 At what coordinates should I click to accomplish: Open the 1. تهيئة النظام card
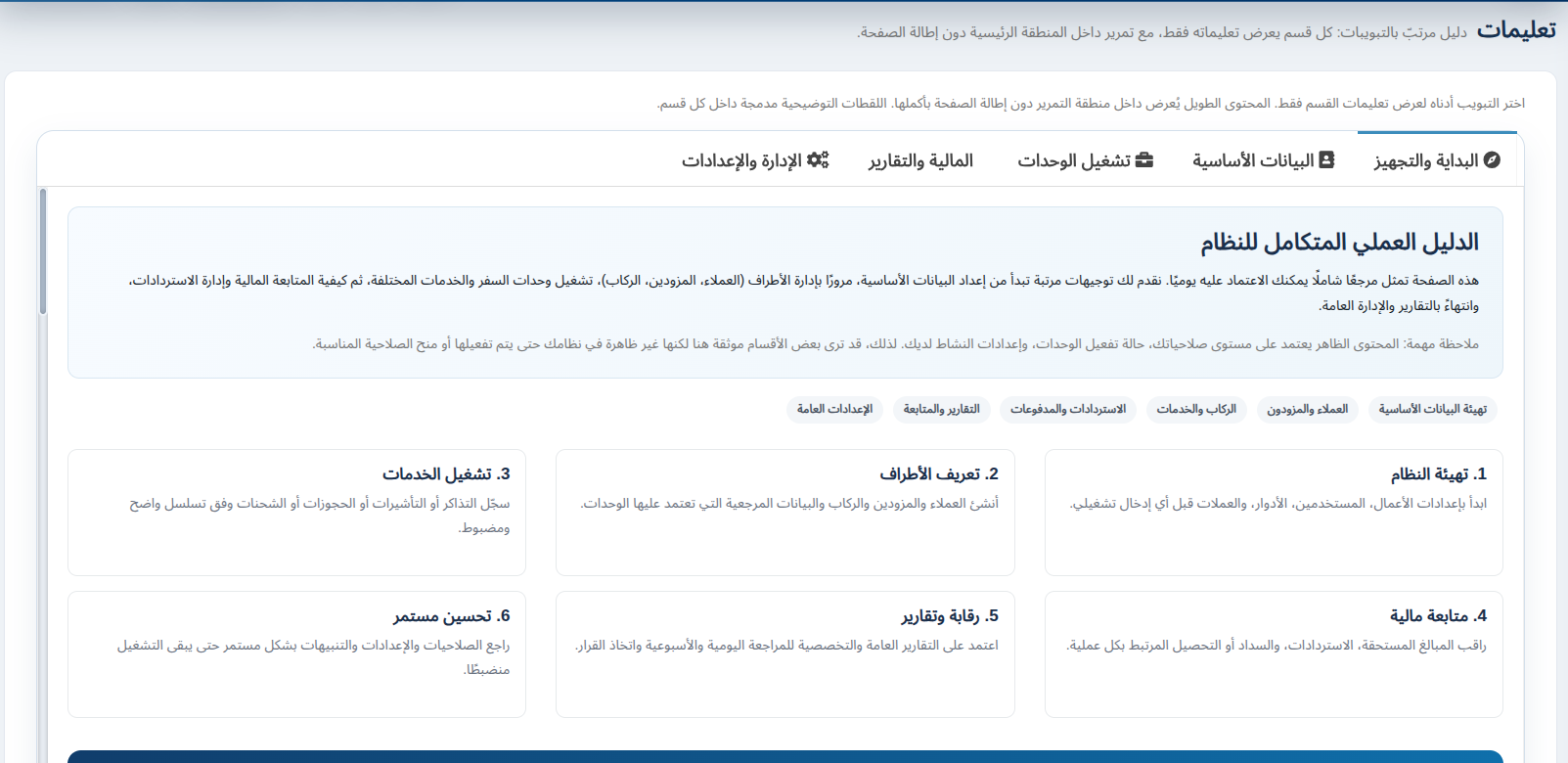point(1273,512)
